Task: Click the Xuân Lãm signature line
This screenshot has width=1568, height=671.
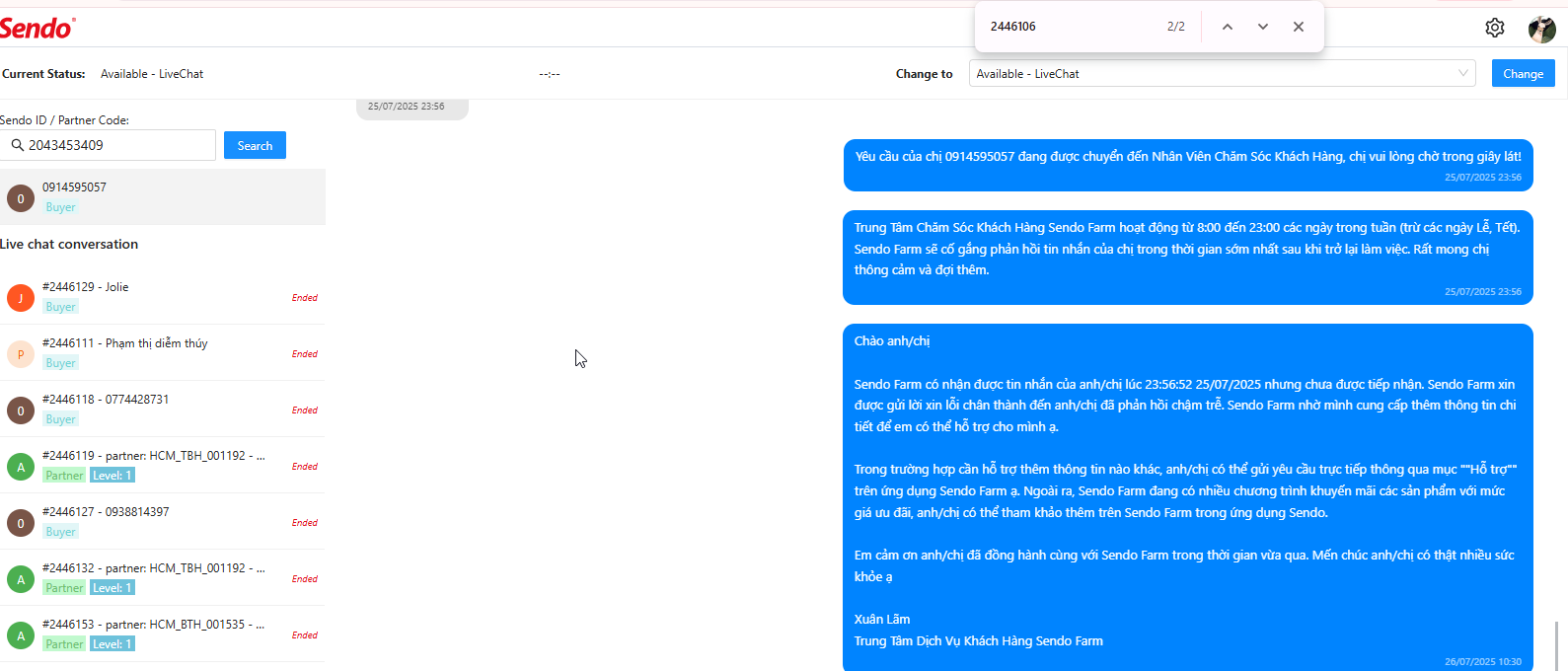Action: (882, 620)
